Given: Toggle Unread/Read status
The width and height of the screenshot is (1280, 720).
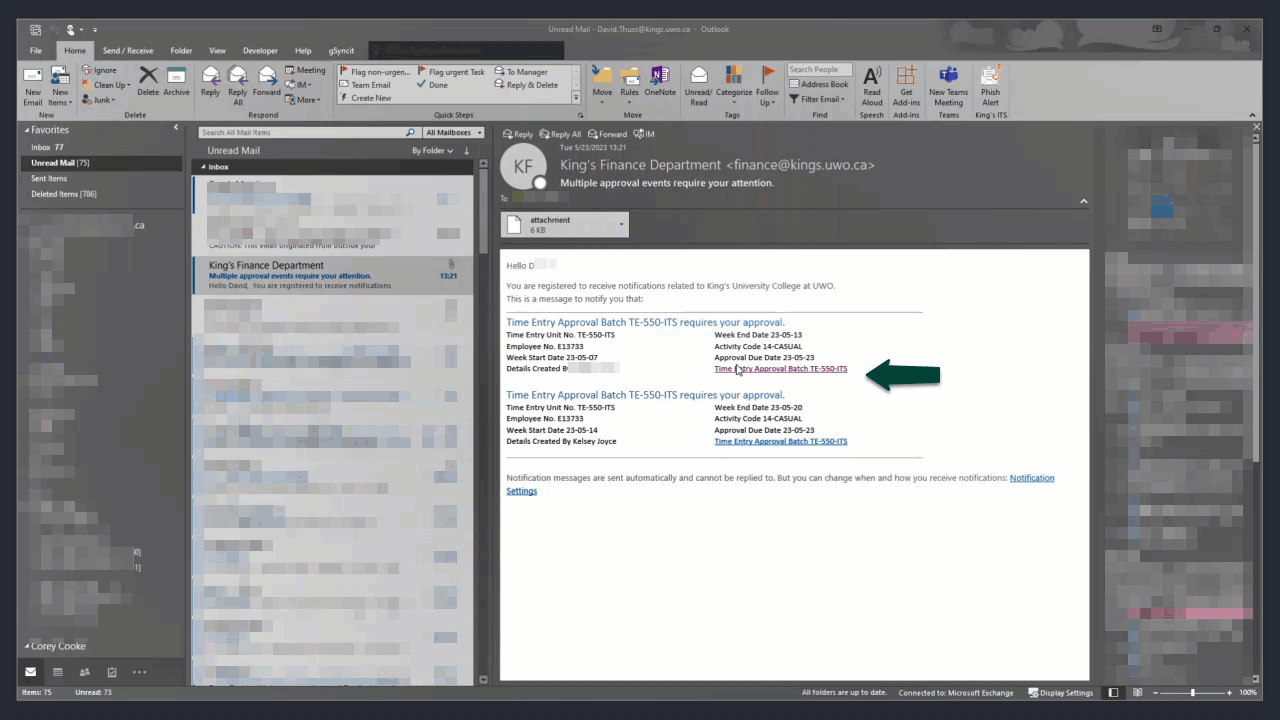Looking at the screenshot, I should point(698,86).
